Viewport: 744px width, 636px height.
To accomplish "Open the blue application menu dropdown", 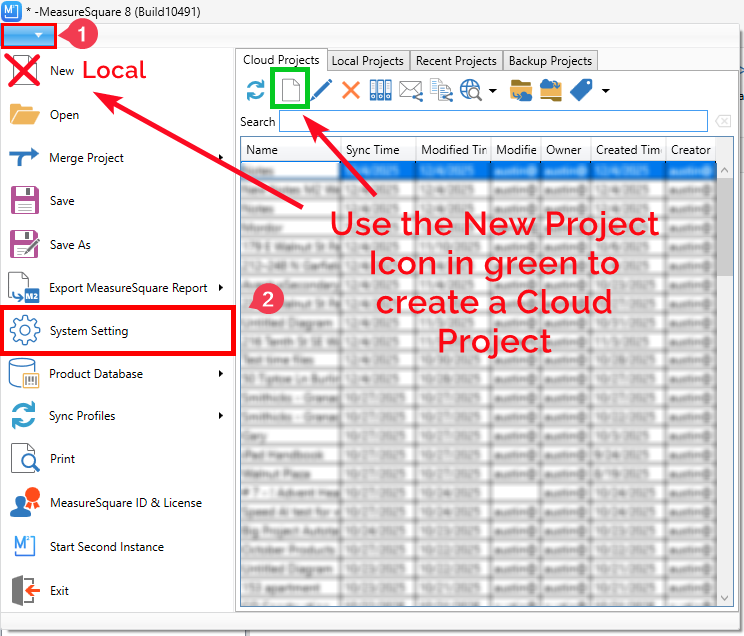I will tap(28, 36).
